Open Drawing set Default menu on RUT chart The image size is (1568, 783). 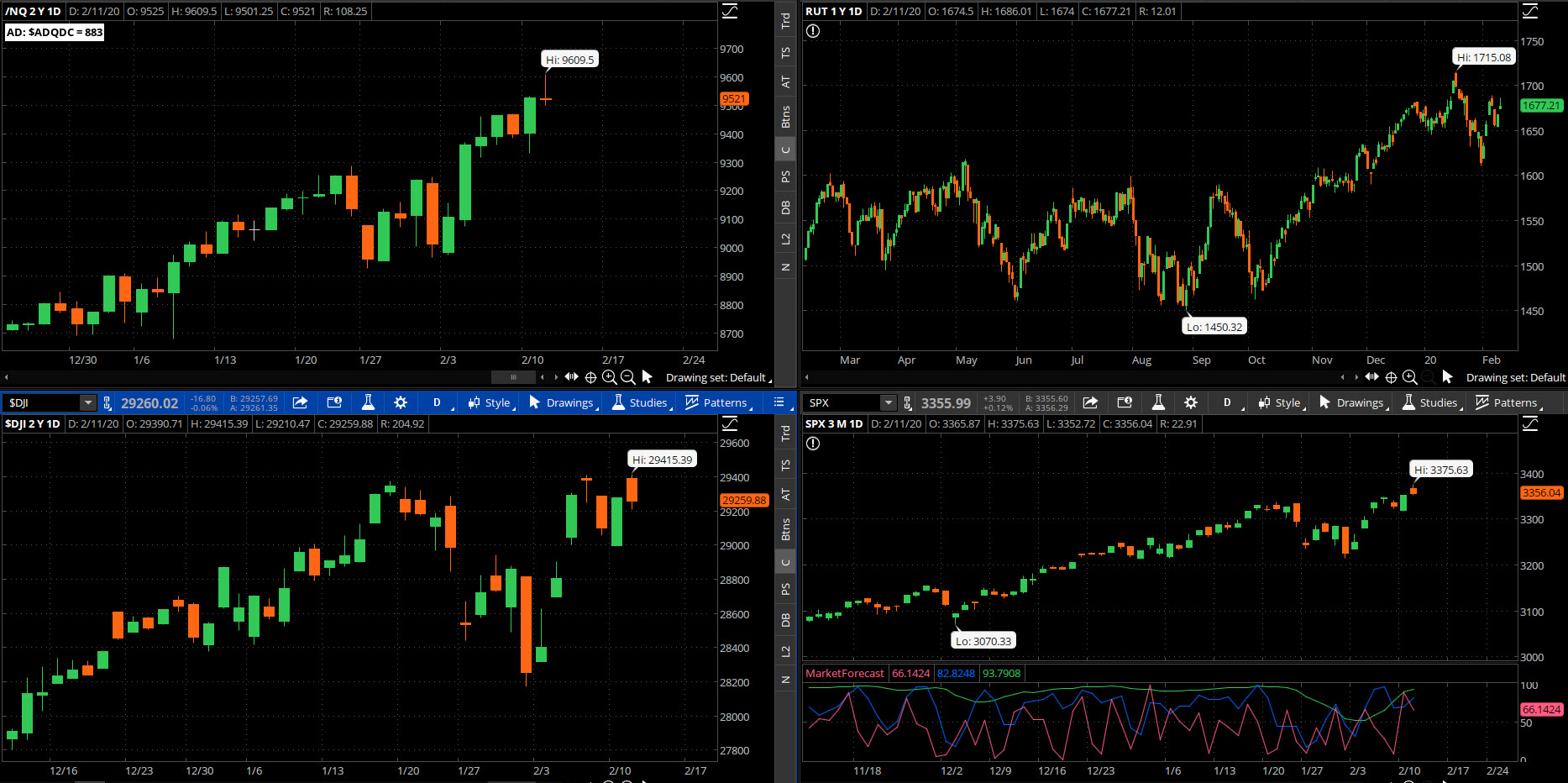click(1515, 377)
